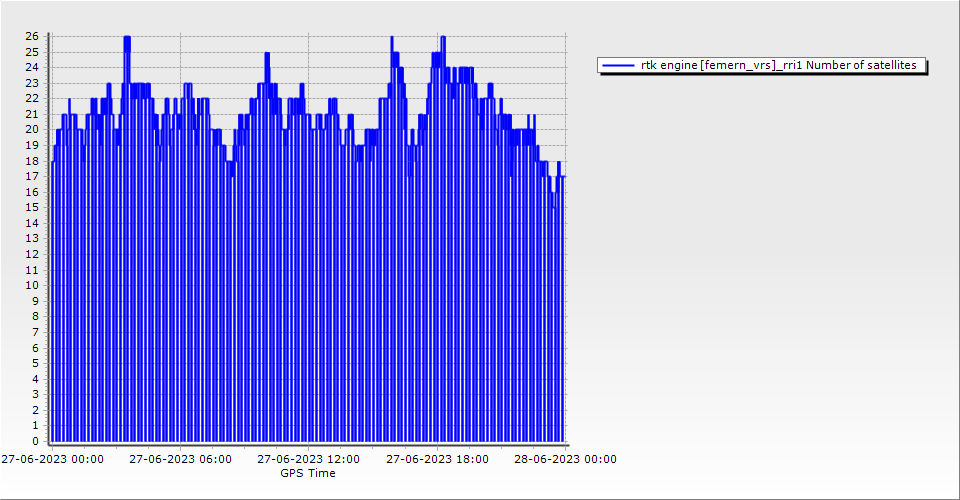960x500 pixels.
Task: Click the last bar at the plot's right edge
Action: coord(563,300)
